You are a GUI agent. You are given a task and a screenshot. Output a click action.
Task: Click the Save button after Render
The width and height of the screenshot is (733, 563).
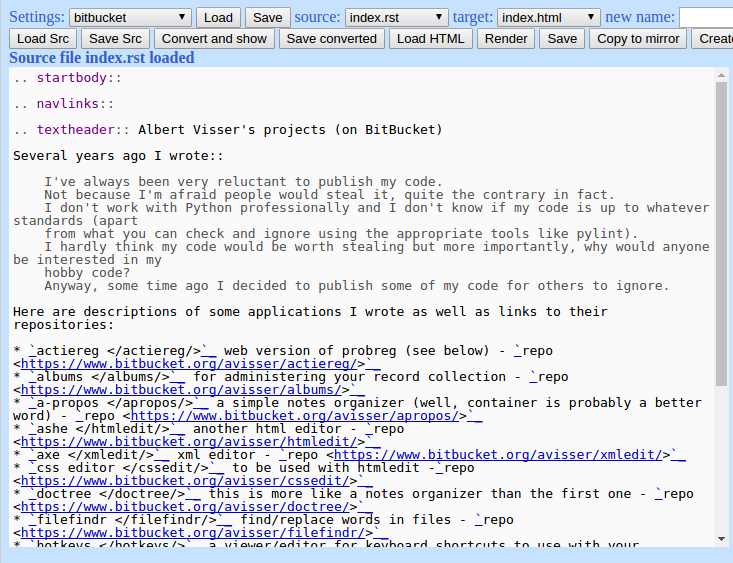pos(562,39)
